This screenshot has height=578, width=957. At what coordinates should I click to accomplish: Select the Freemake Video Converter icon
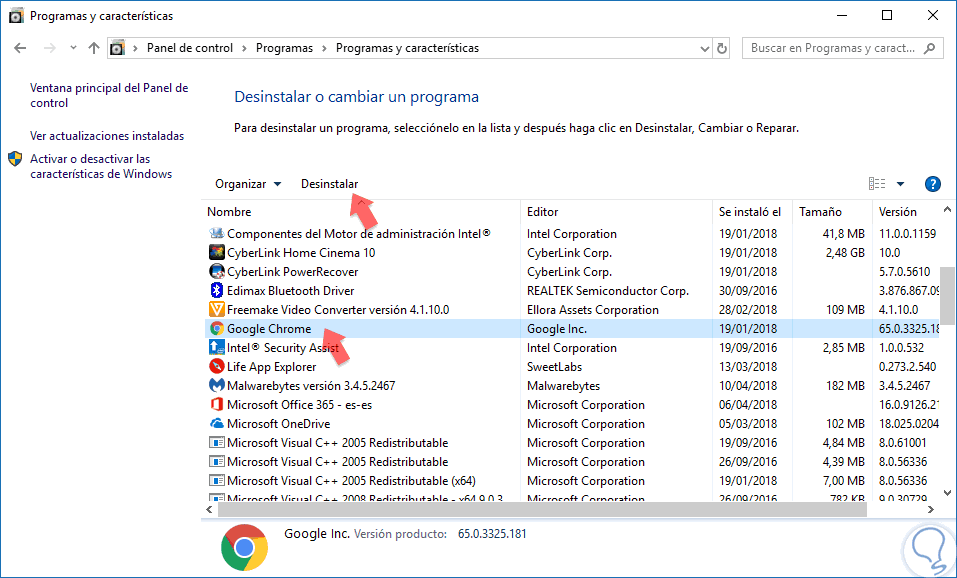[217, 309]
